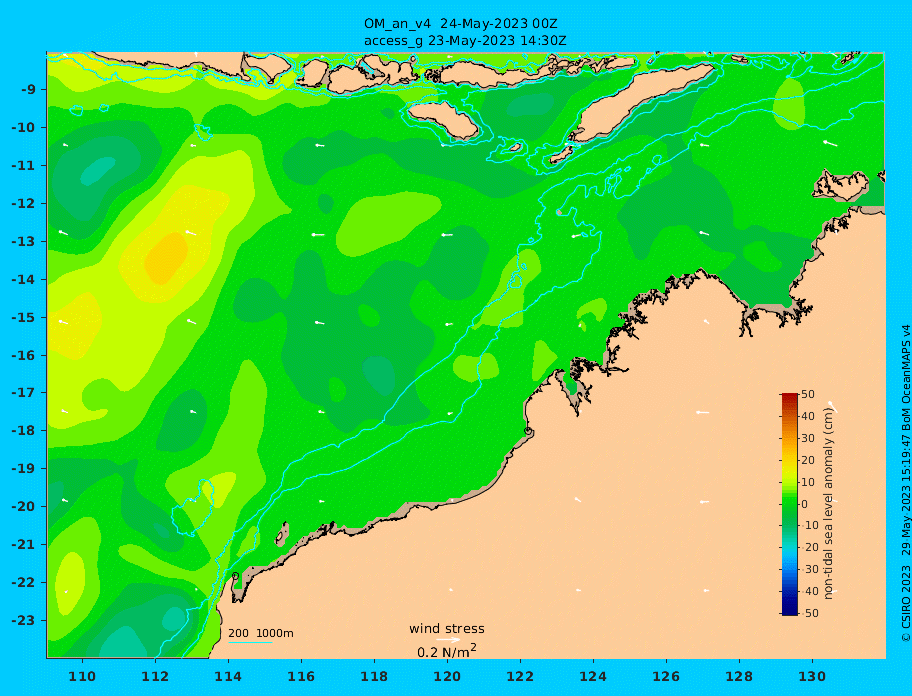912x696 pixels.
Task: Click the white wind stress reference arrow
Action: click(x=448, y=640)
